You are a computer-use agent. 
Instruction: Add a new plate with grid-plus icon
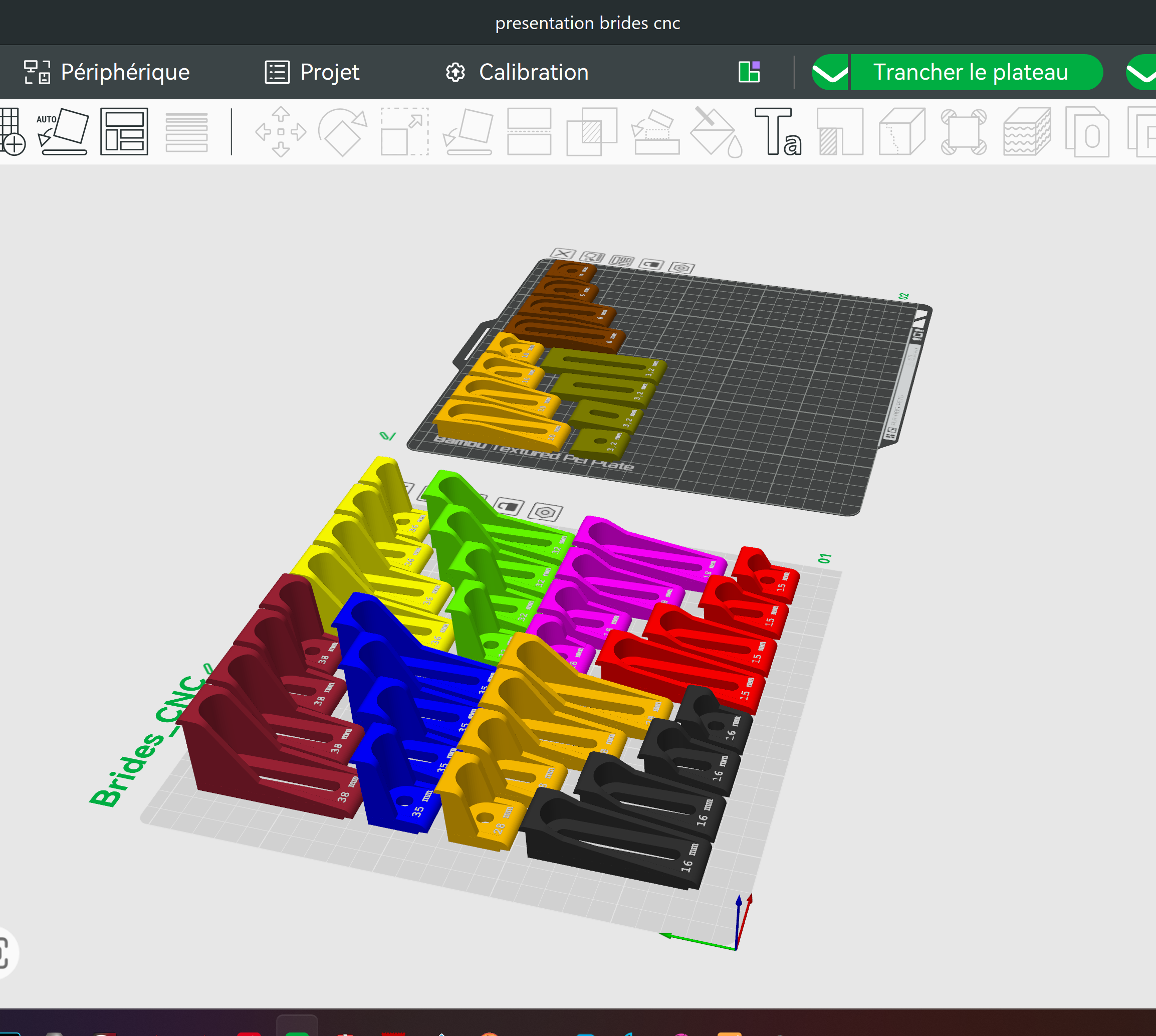pyautogui.click(x=12, y=131)
